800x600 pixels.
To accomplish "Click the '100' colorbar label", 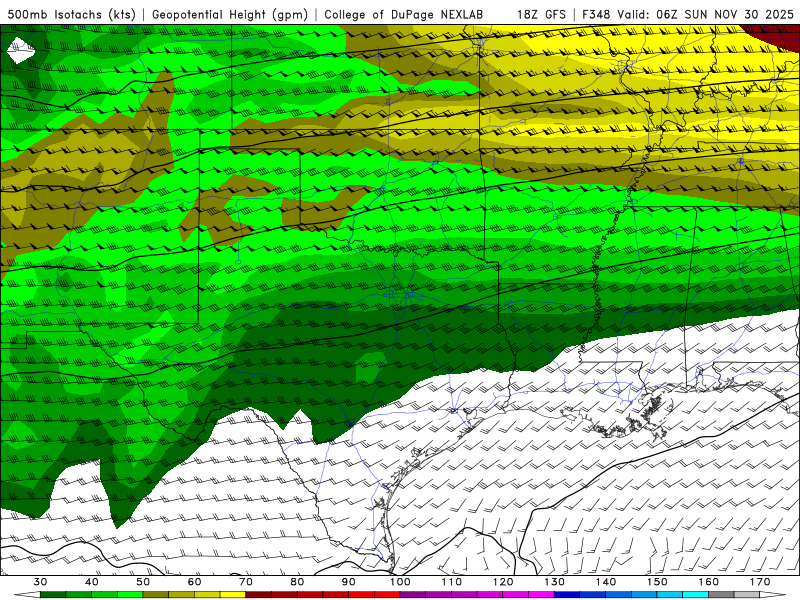I will [x=400, y=582].
